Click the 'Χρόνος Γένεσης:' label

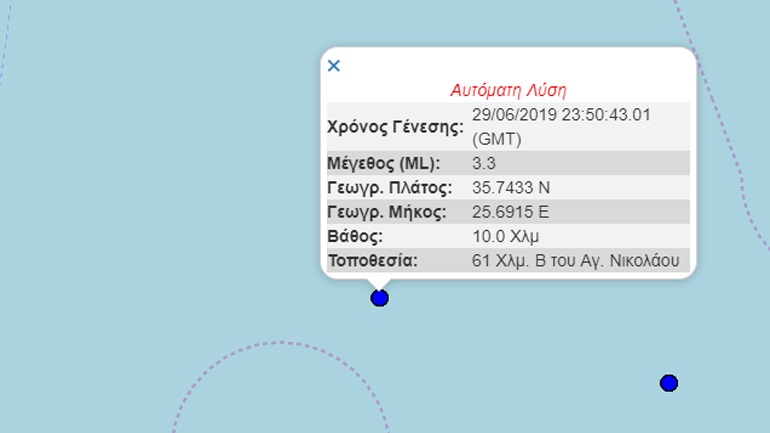click(x=395, y=127)
